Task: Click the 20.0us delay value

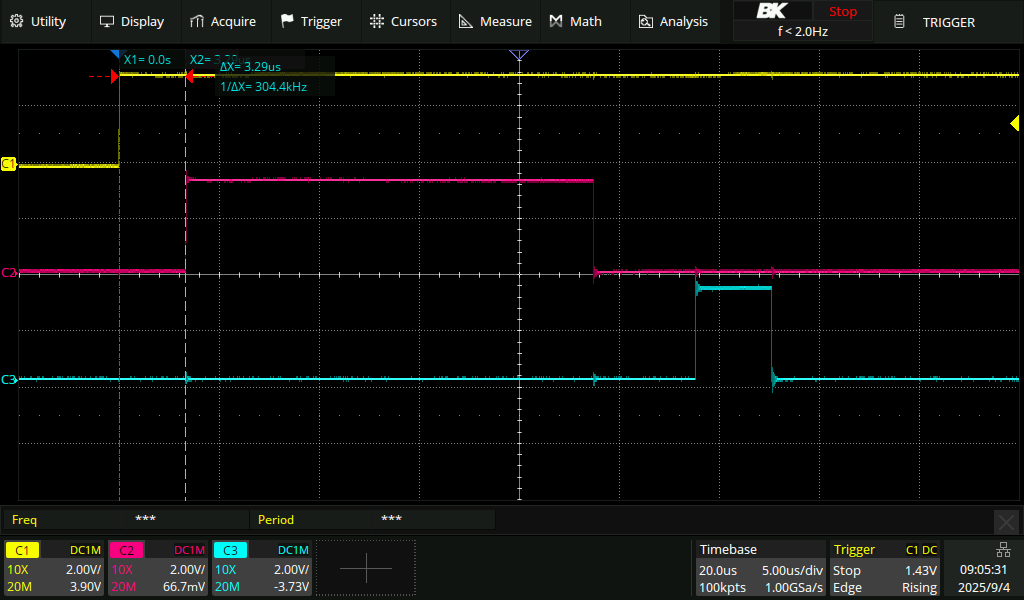Action: coord(718,570)
